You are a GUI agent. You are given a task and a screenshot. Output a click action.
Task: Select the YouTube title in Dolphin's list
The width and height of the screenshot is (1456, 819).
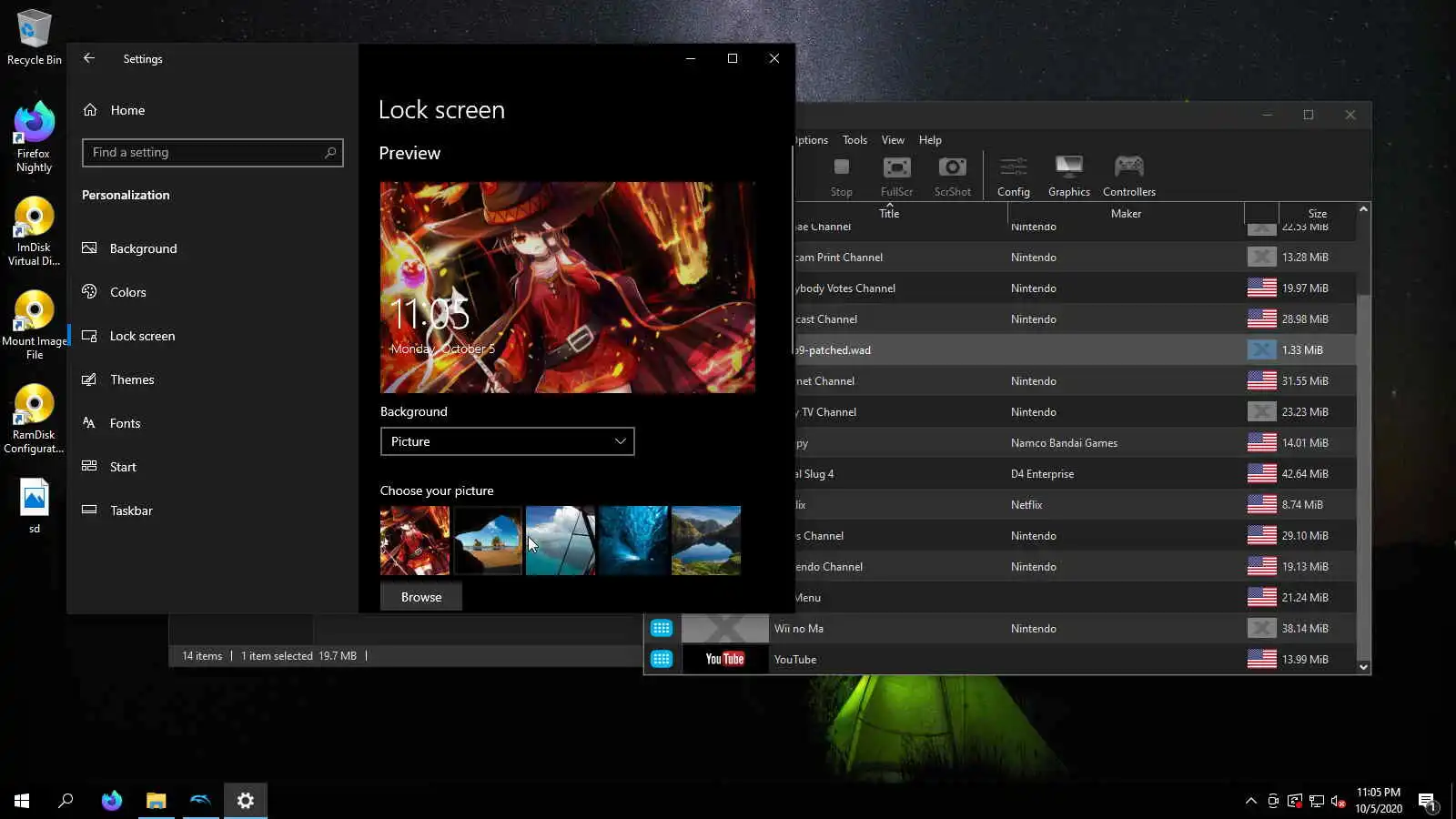(795, 660)
